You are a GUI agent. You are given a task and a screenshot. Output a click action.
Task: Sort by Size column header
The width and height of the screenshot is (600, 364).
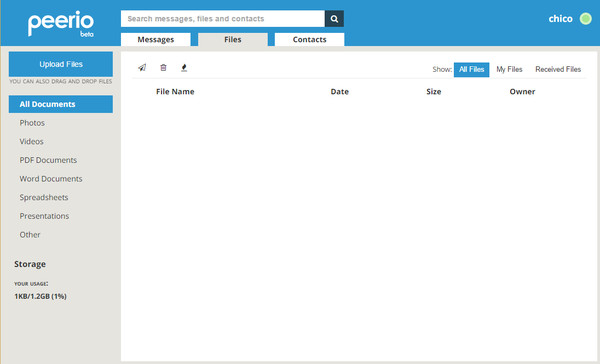tap(434, 91)
